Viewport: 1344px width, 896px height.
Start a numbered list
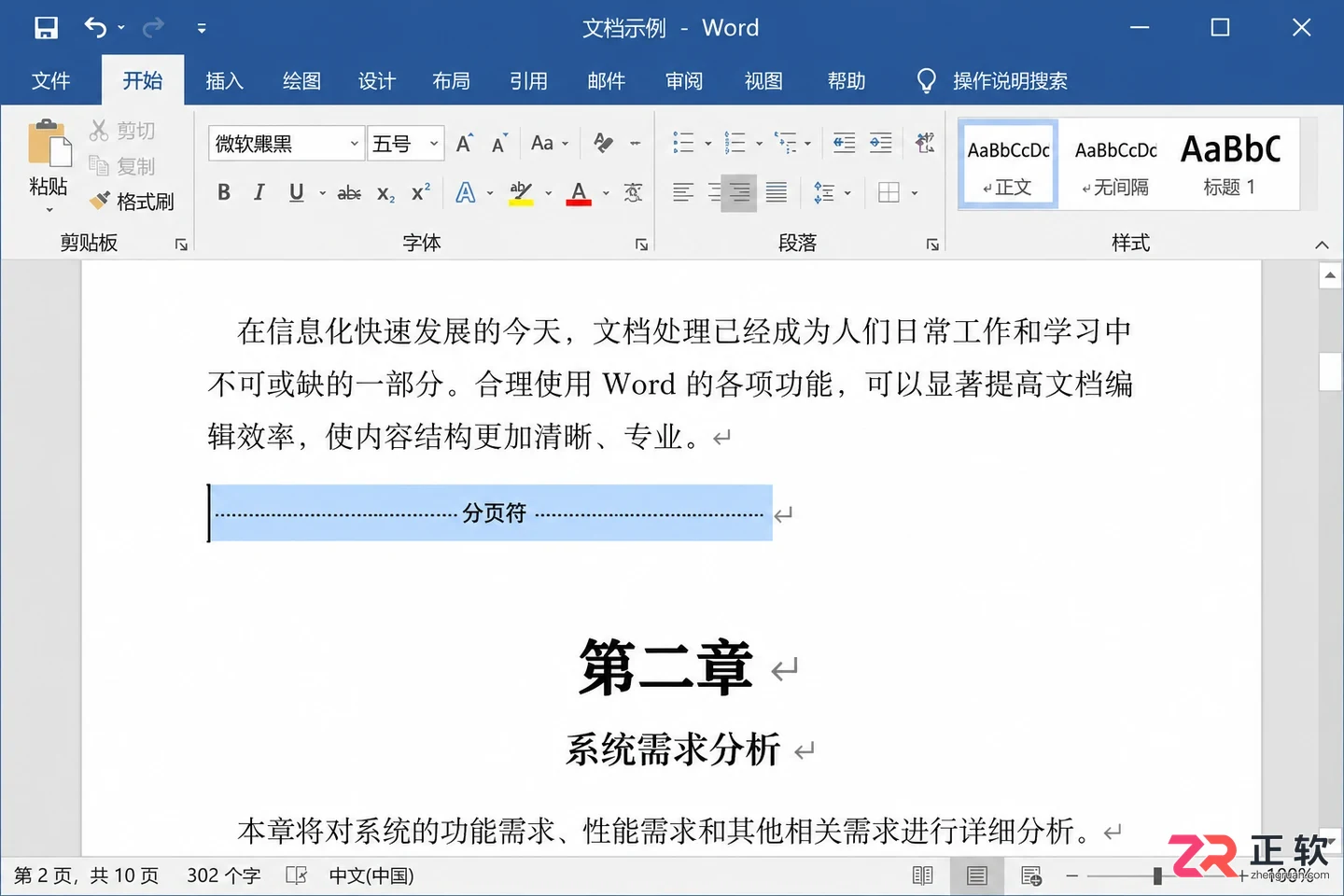pyautogui.click(x=735, y=143)
